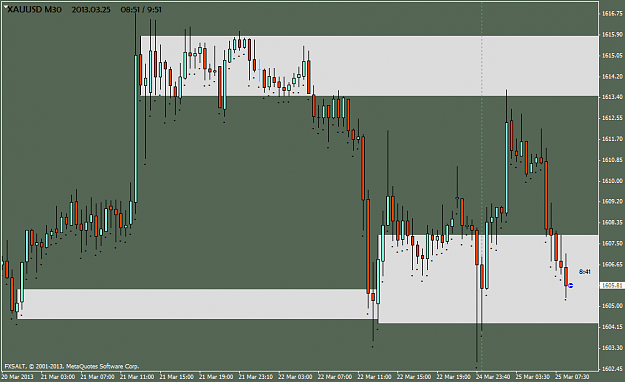Click the small triangle in the top-left chart corner

5,6
